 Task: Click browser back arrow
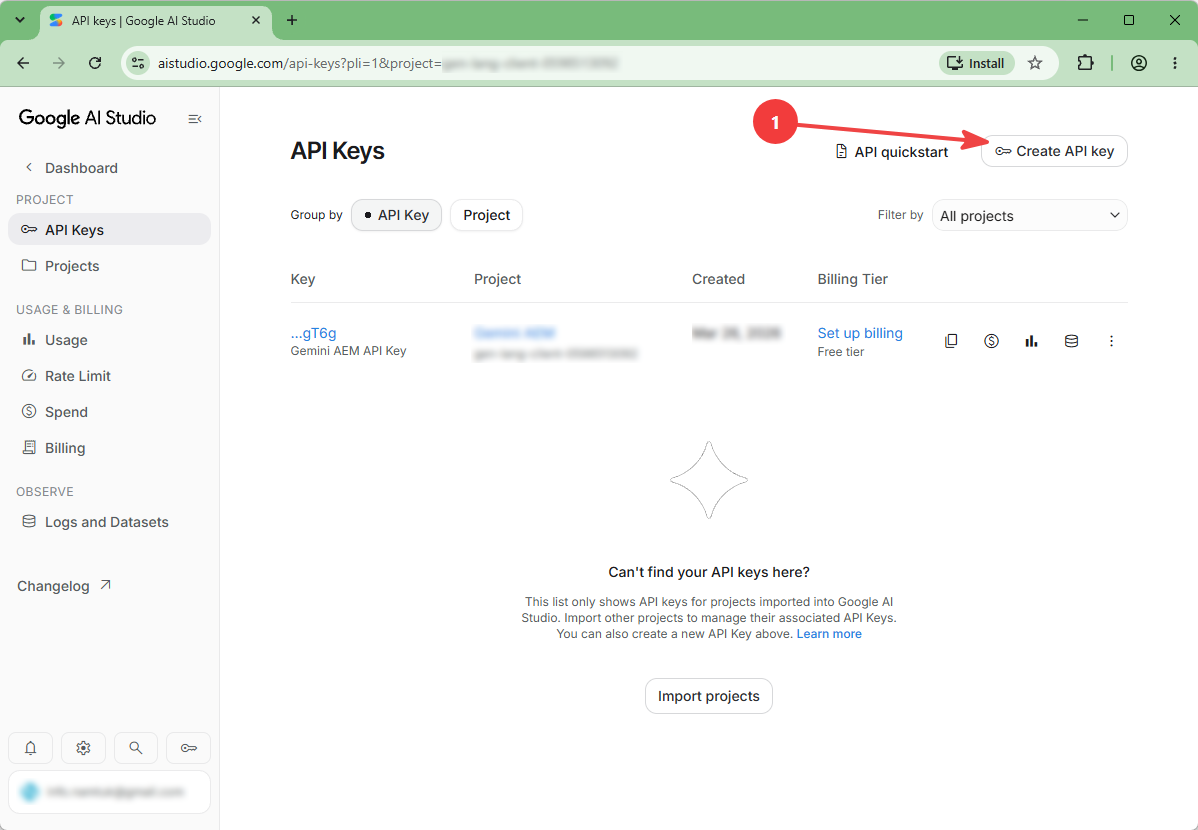point(24,63)
